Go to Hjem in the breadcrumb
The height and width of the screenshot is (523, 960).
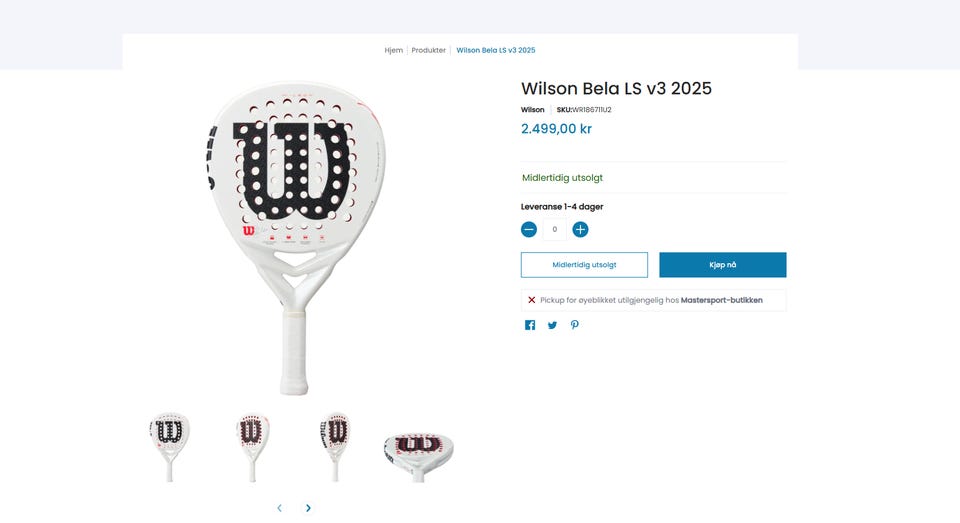(x=393, y=50)
